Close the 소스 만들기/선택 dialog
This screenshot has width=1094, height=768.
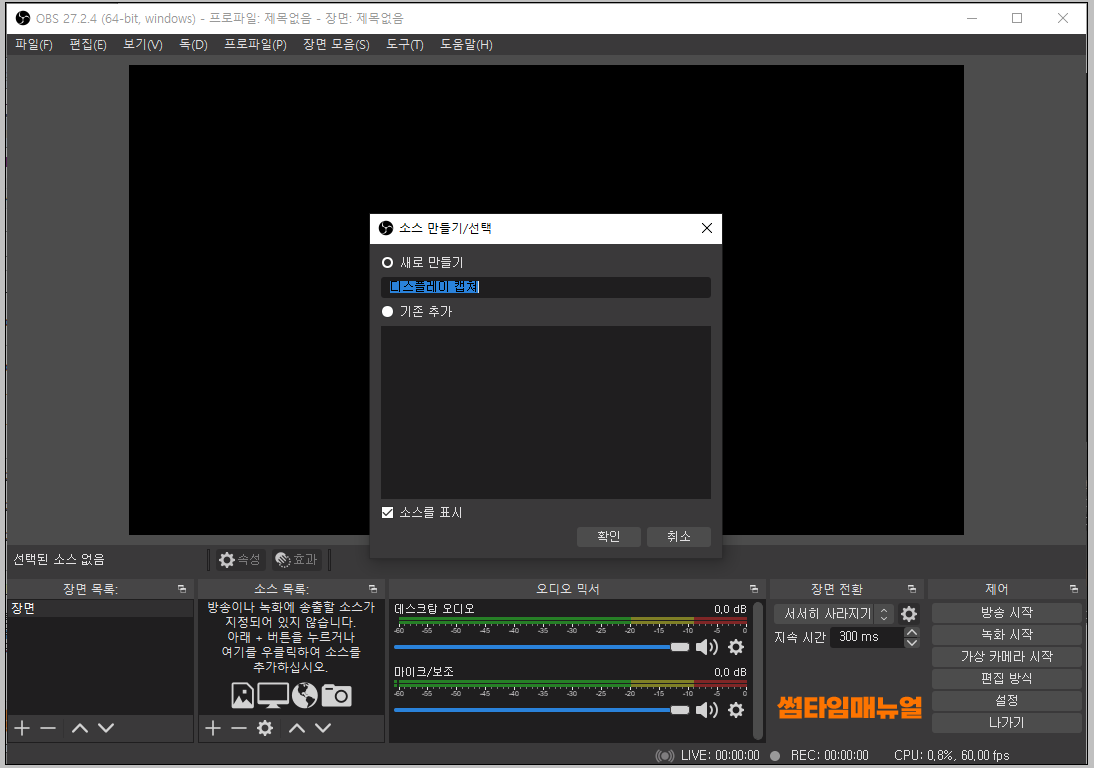707,228
